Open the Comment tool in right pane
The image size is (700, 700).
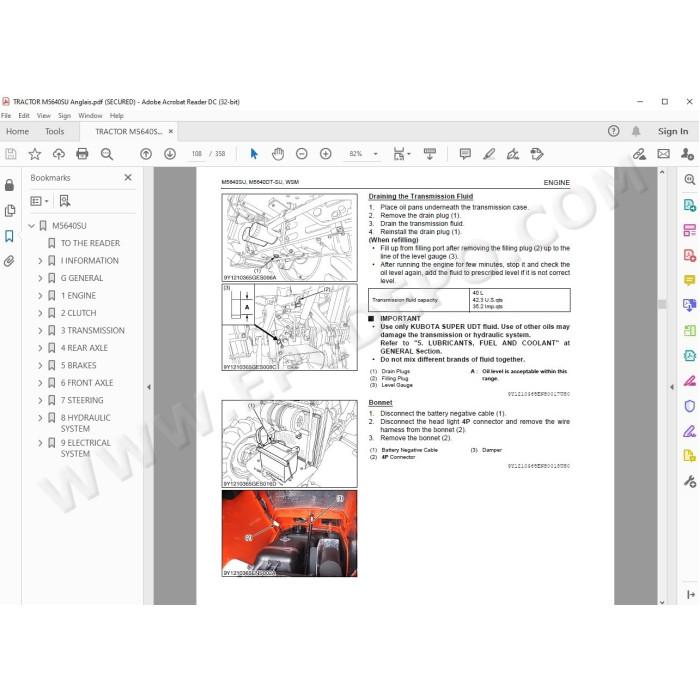[690, 280]
